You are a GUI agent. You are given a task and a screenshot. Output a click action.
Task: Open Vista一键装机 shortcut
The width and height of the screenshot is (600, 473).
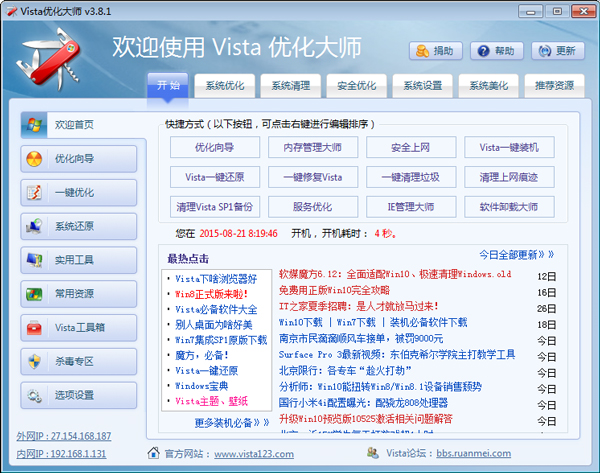pyautogui.click(x=509, y=147)
